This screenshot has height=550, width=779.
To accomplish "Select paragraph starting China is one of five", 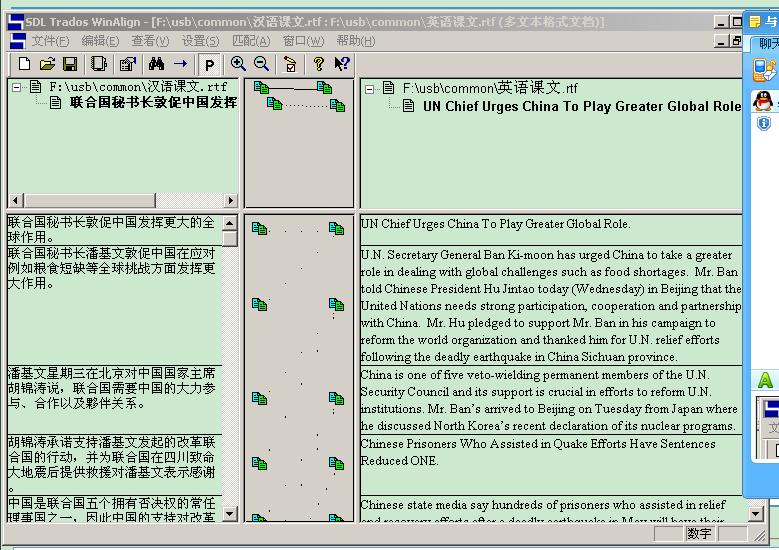I will 551,400.
